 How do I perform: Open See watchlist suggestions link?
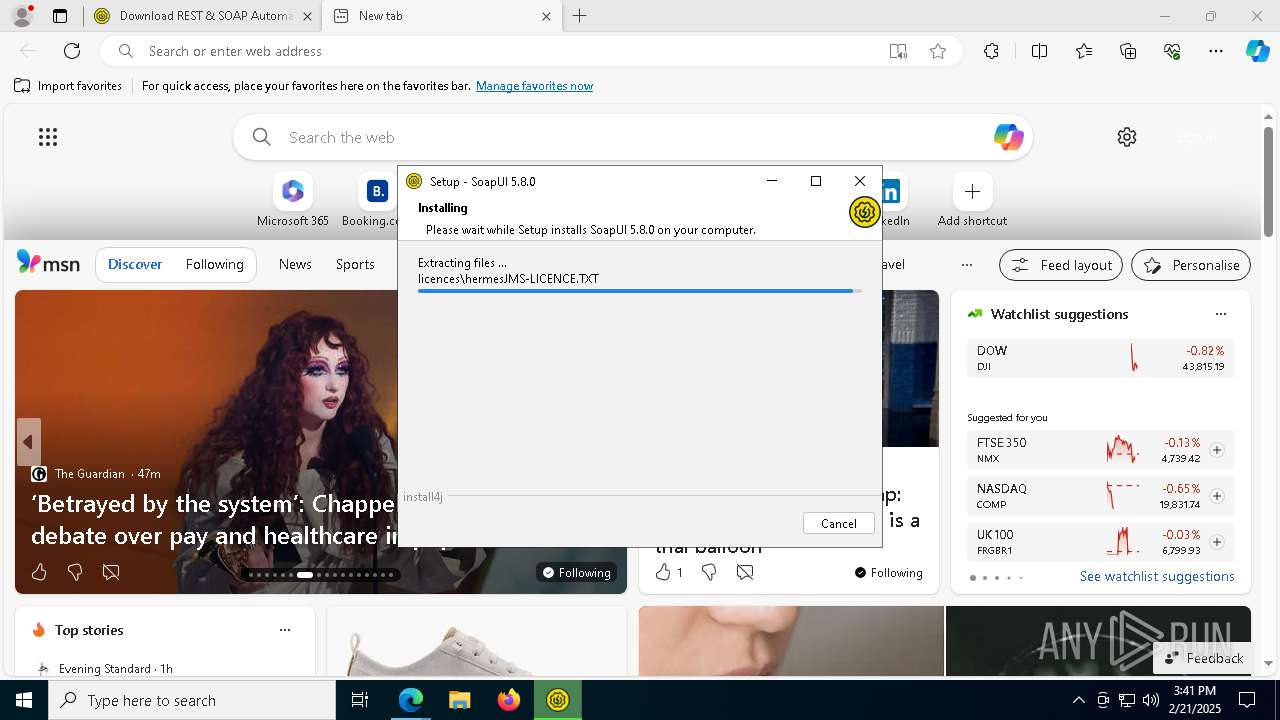tap(1157, 576)
